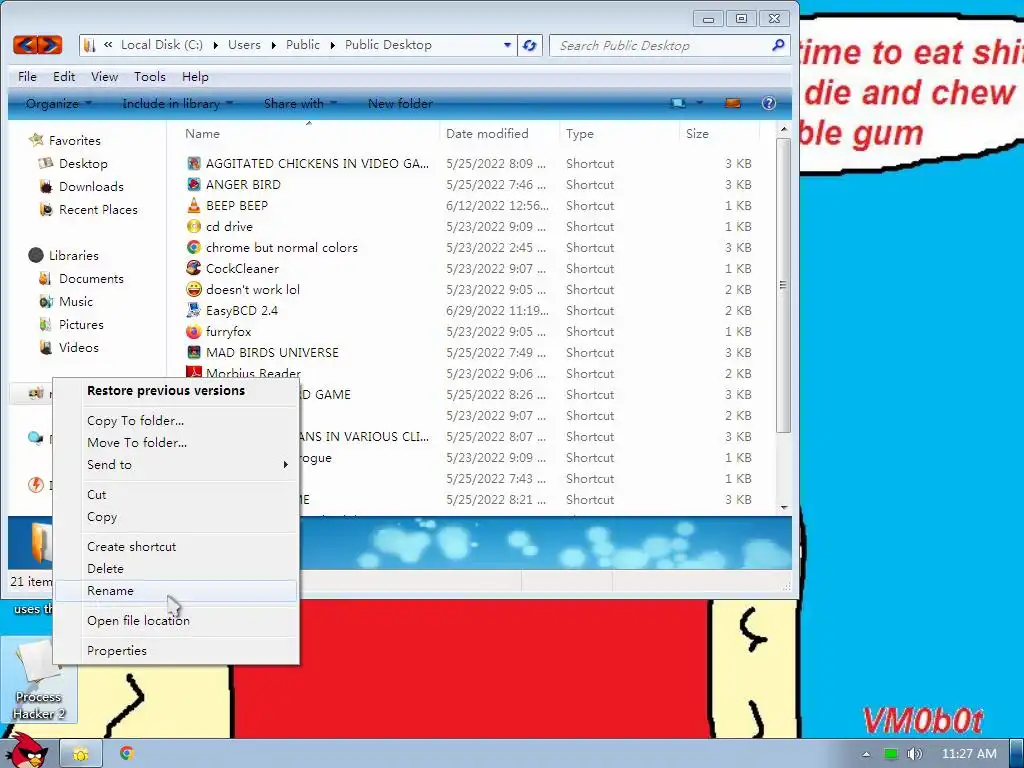Click the volume speaker tray icon
The width and height of the screenshot is (1024, 768).
(914, 754)
